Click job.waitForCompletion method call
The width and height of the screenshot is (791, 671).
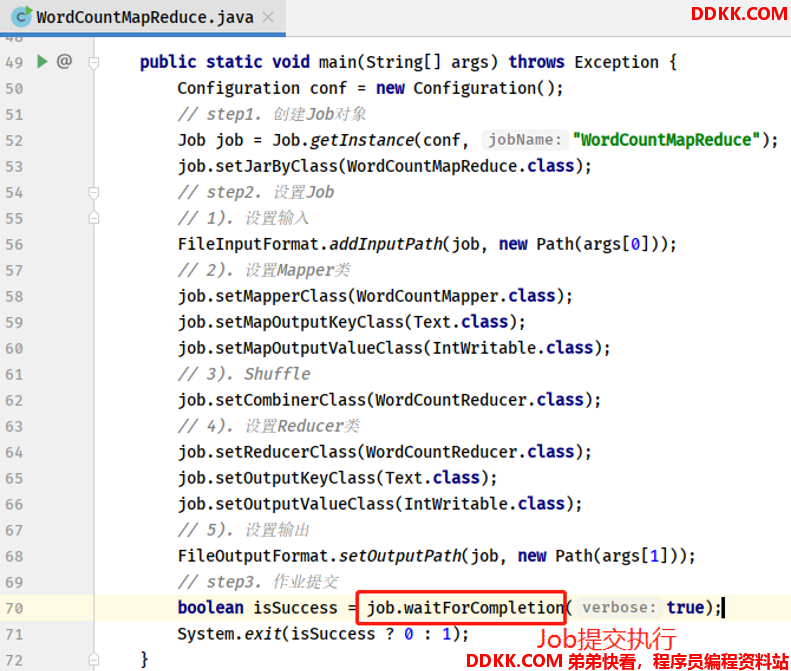465,608
